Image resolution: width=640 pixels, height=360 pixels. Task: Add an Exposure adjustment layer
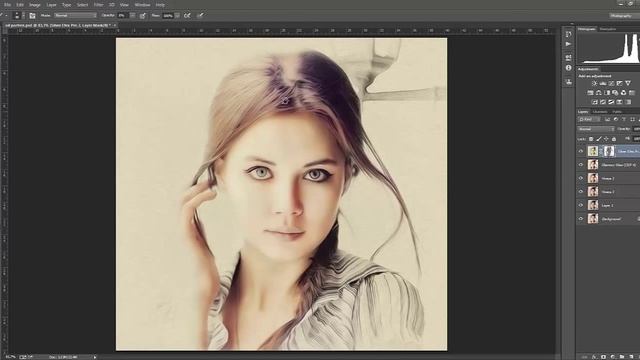[619, 83]
